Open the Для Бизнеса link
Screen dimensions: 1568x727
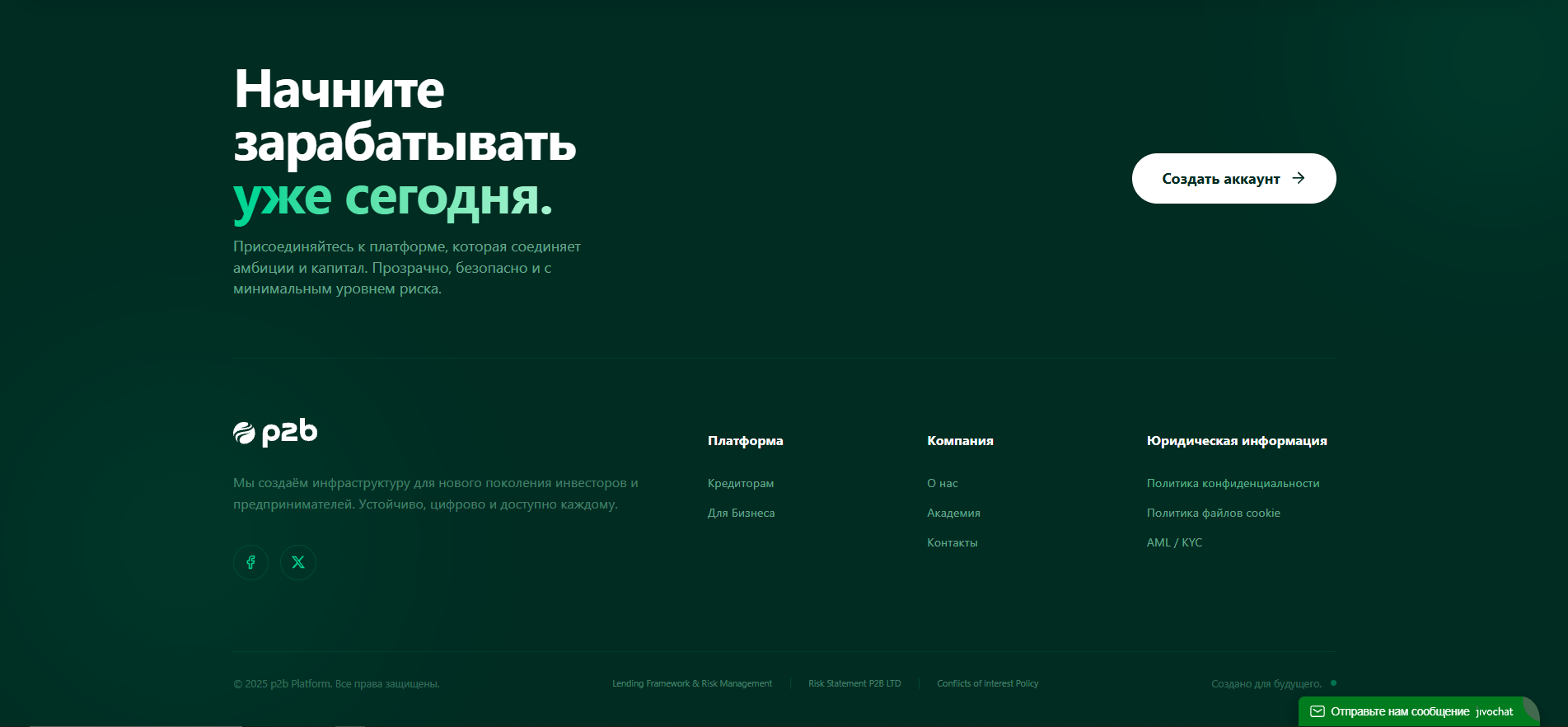[742, 513]
